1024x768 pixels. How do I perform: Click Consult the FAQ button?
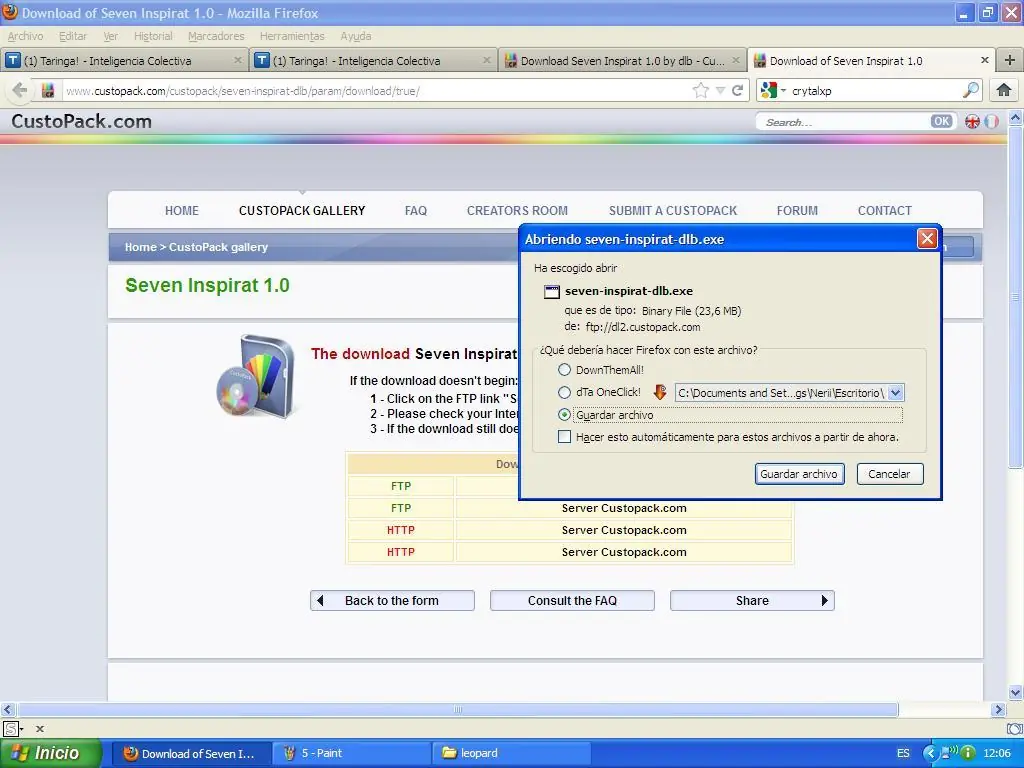tap(572, 600)
